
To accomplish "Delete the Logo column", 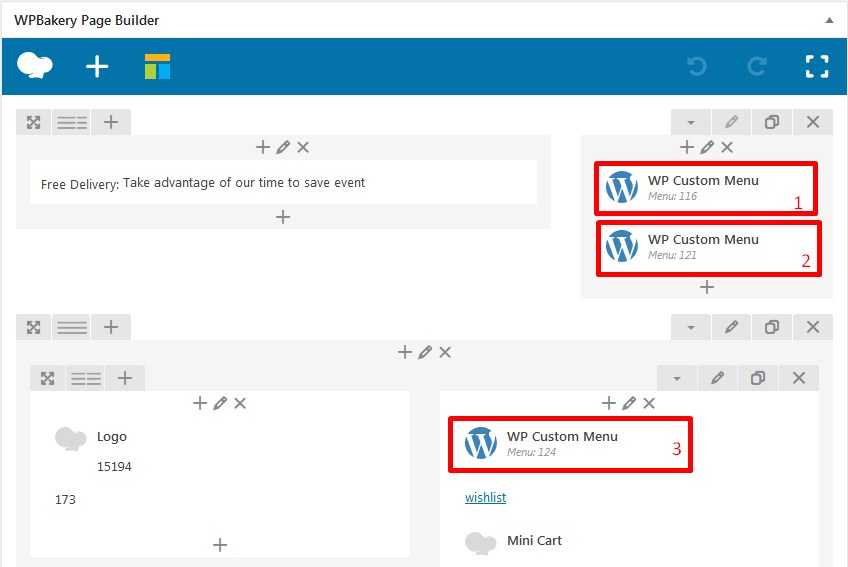I will coord(240,403).
